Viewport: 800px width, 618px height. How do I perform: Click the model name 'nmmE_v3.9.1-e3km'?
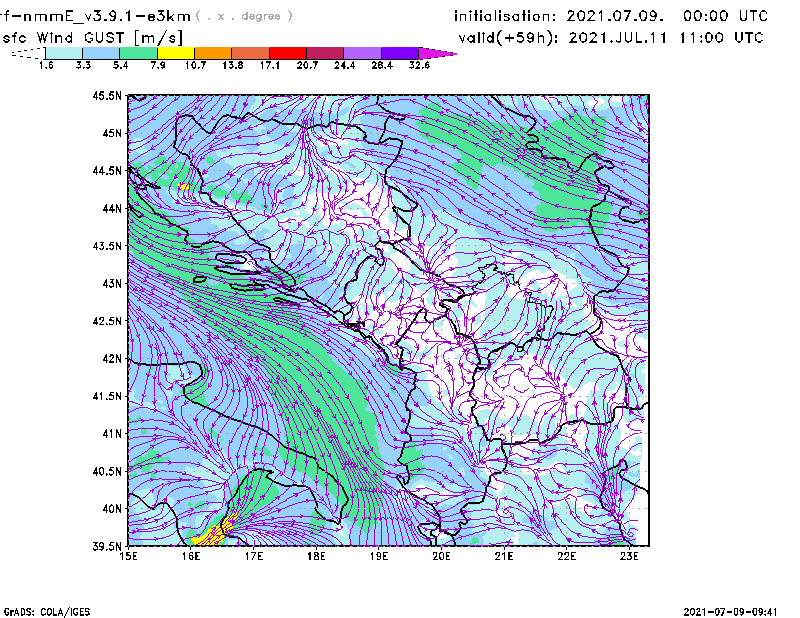pos(107,16)
